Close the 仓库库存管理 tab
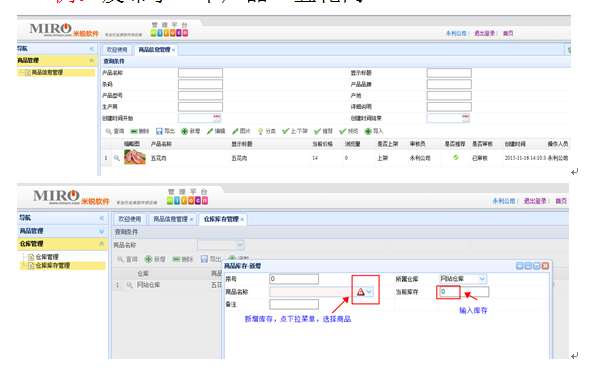The height and width of the screenshot is (373, 593). 242,219
